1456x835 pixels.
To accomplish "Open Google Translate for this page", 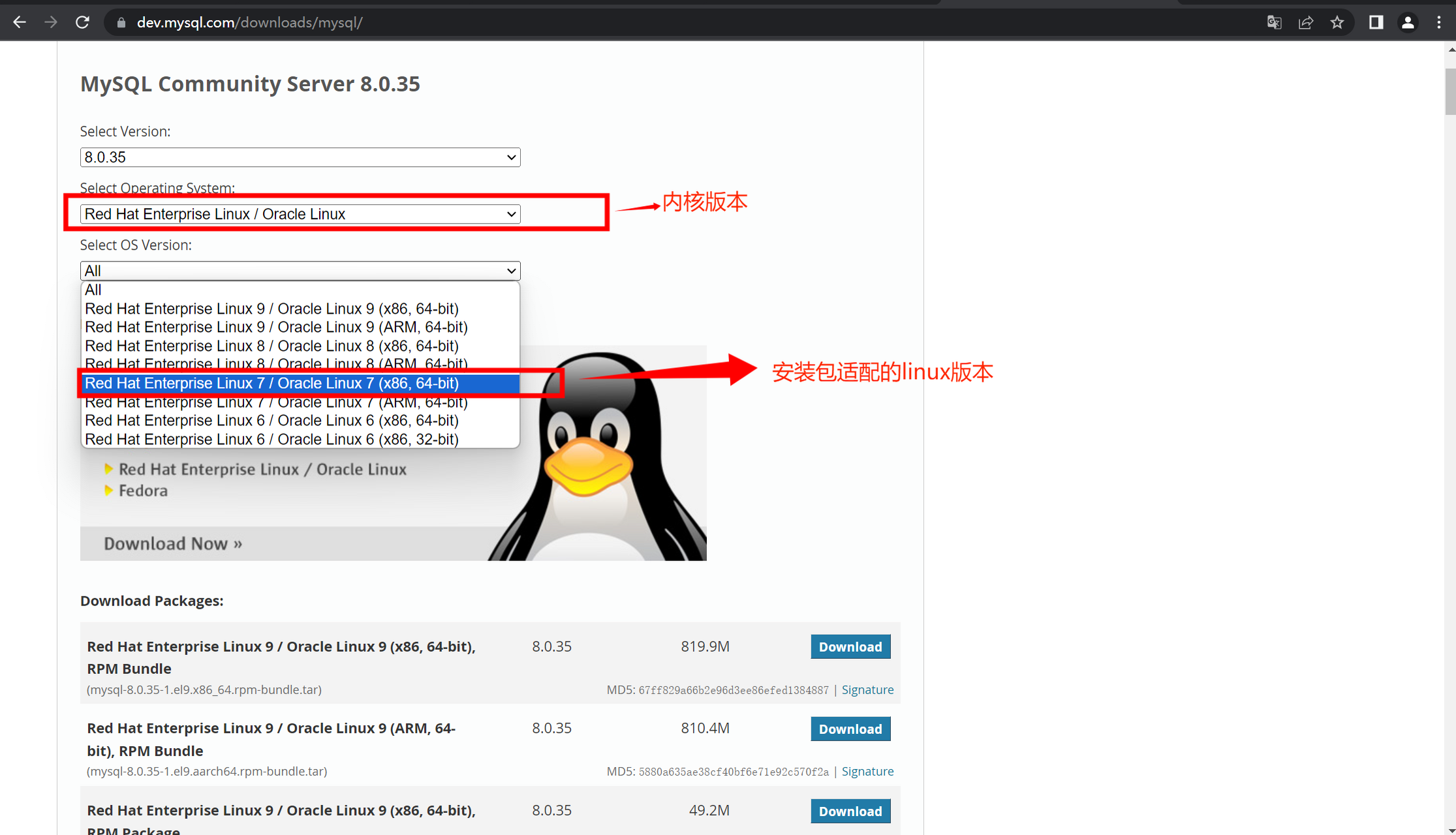I will click(1273, 22).
